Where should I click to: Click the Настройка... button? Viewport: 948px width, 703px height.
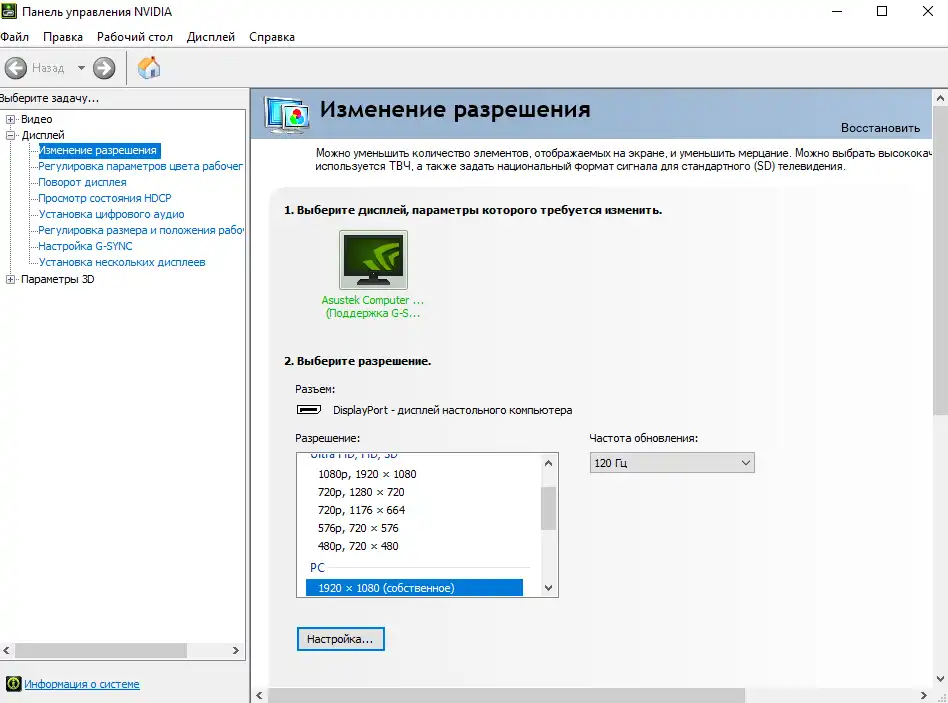pyautogui.click(x=340, y=639)
